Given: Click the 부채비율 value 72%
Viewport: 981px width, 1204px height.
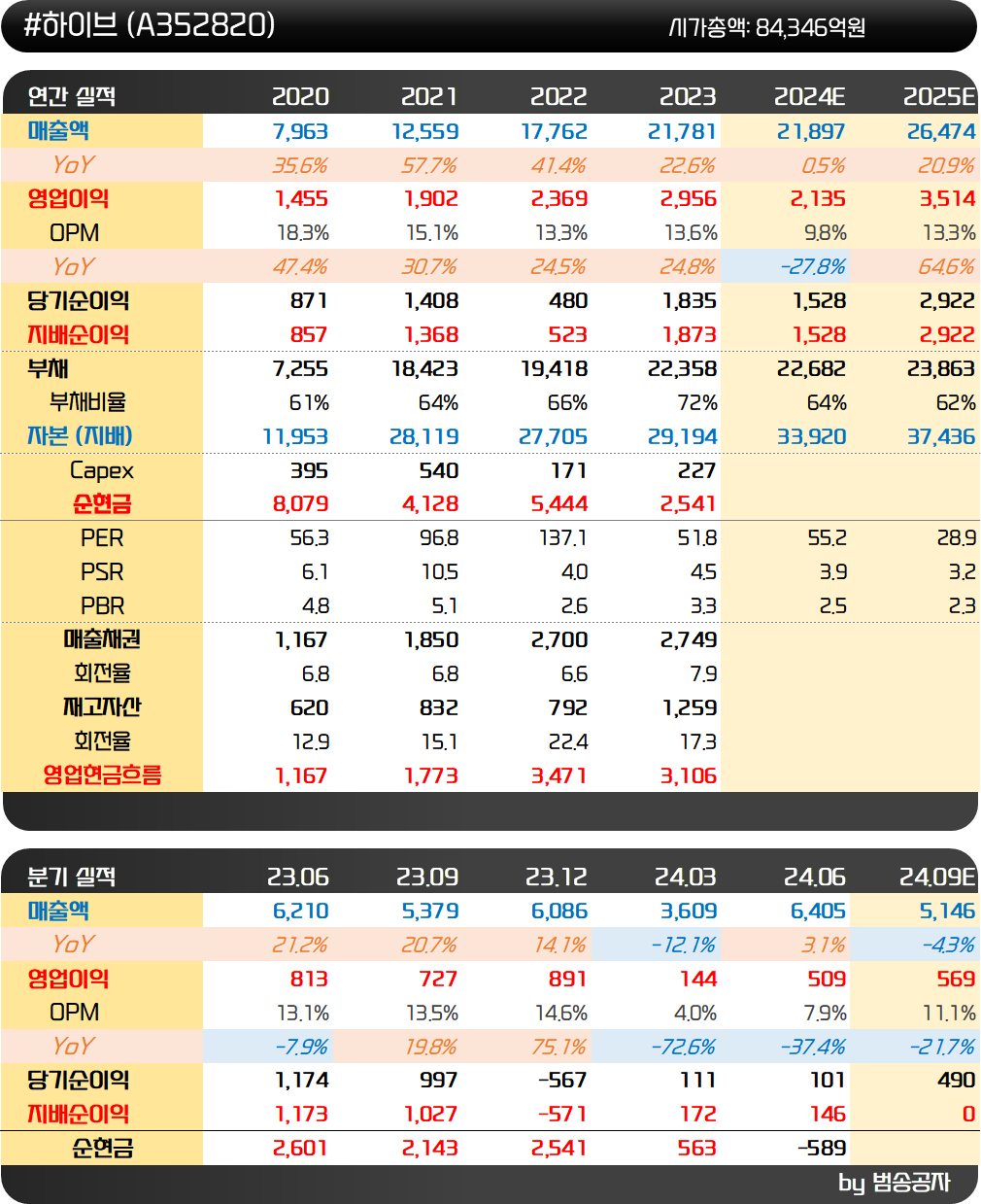Looking at the screenshot, I should point(697,402).
